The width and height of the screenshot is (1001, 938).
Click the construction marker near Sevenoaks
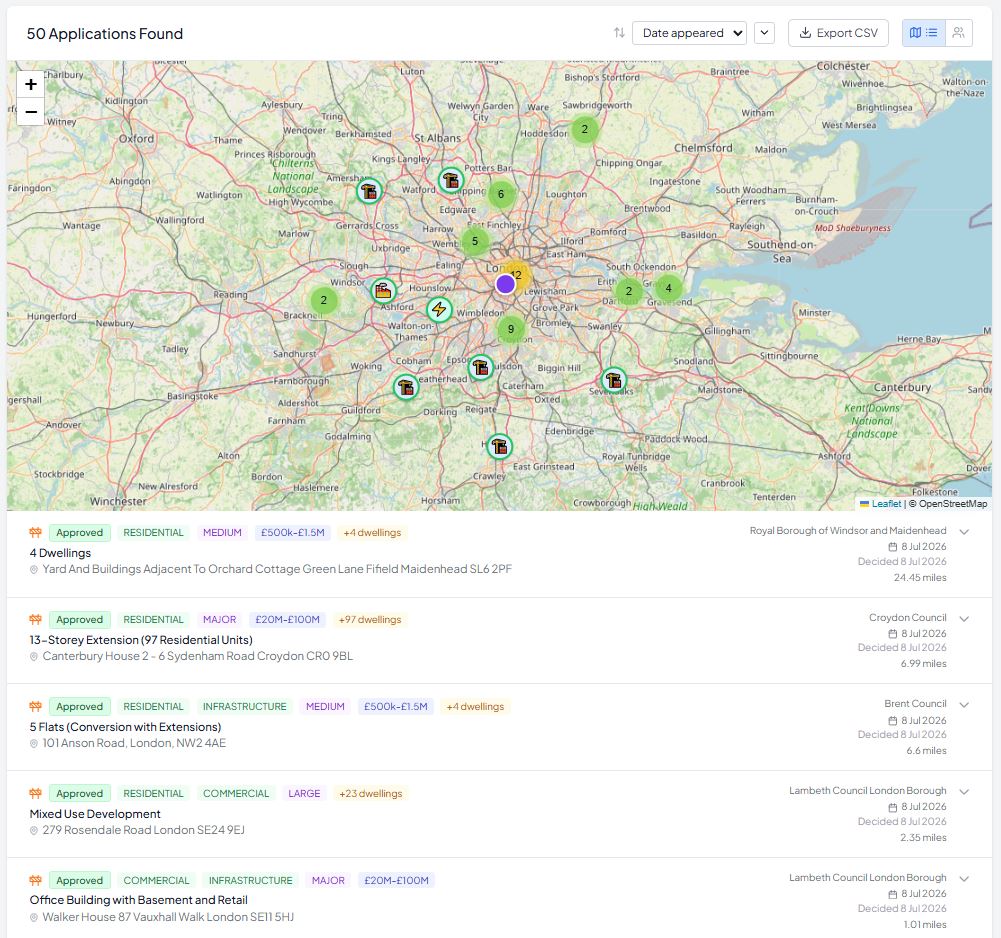coord(613,380)
